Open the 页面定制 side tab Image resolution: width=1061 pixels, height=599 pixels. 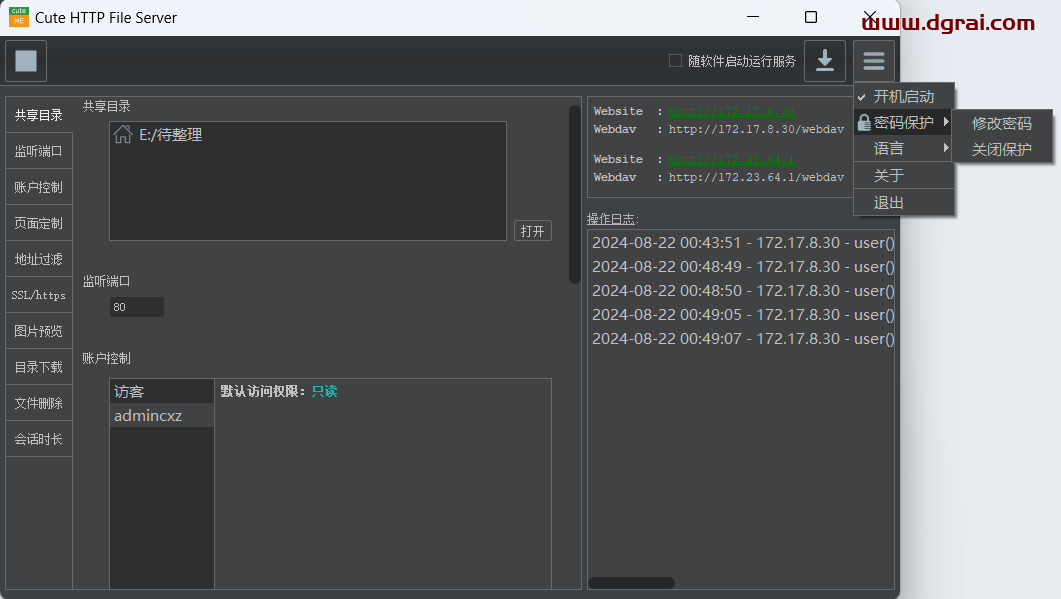point(39,223)
